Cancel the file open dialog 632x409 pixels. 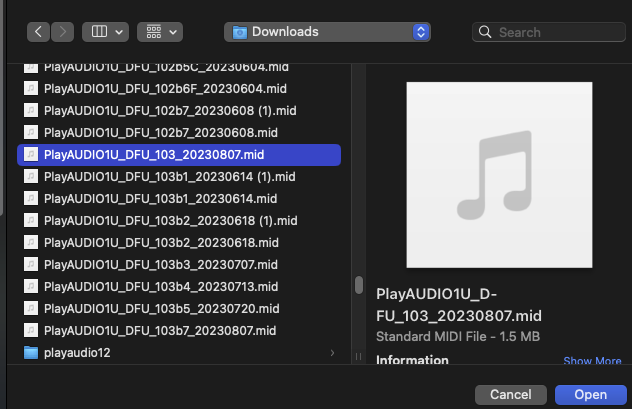pos(511,394)
